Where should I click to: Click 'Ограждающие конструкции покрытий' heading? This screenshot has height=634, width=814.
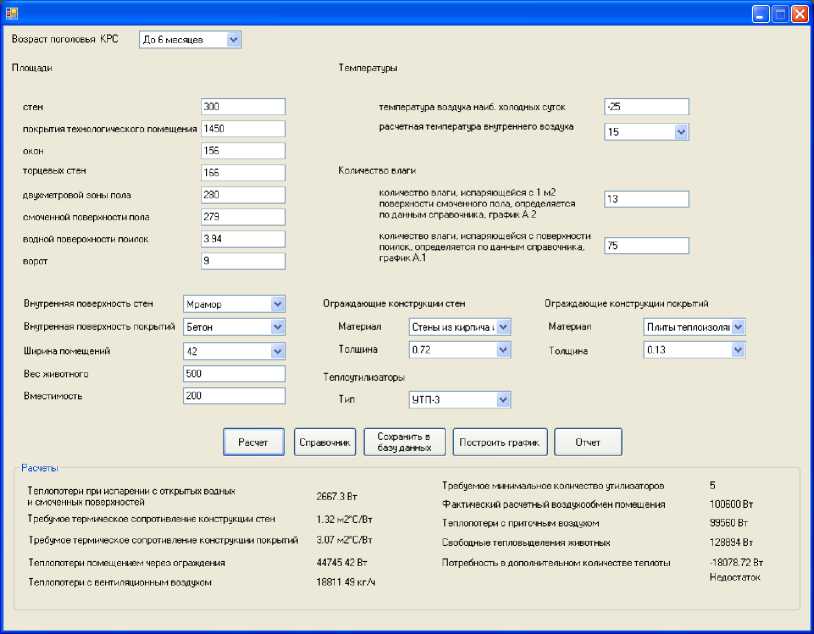626,304
